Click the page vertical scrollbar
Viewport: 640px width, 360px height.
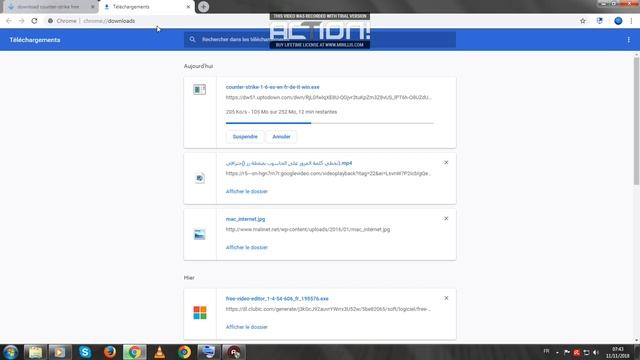[636, 121]
